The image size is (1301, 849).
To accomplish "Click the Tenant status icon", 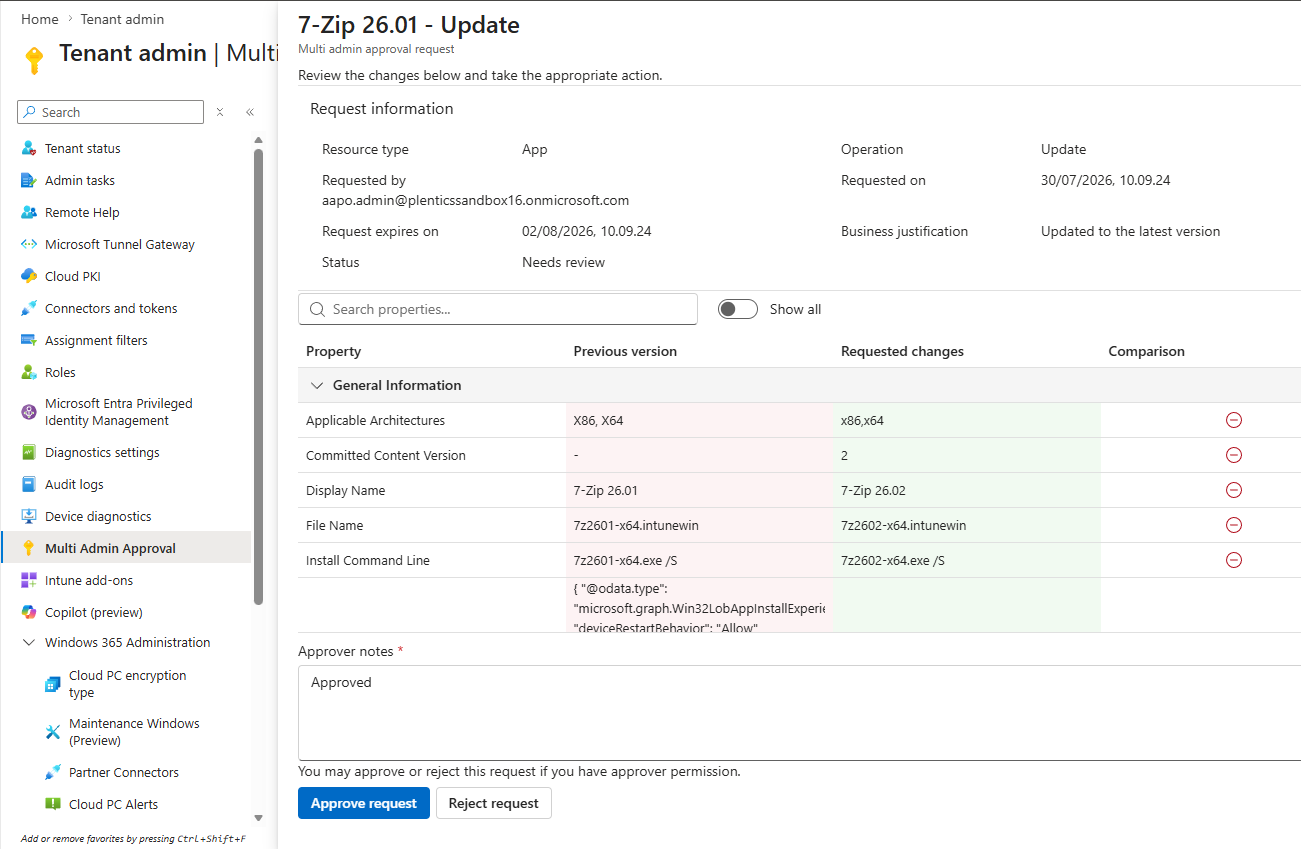I will (29, 148).
